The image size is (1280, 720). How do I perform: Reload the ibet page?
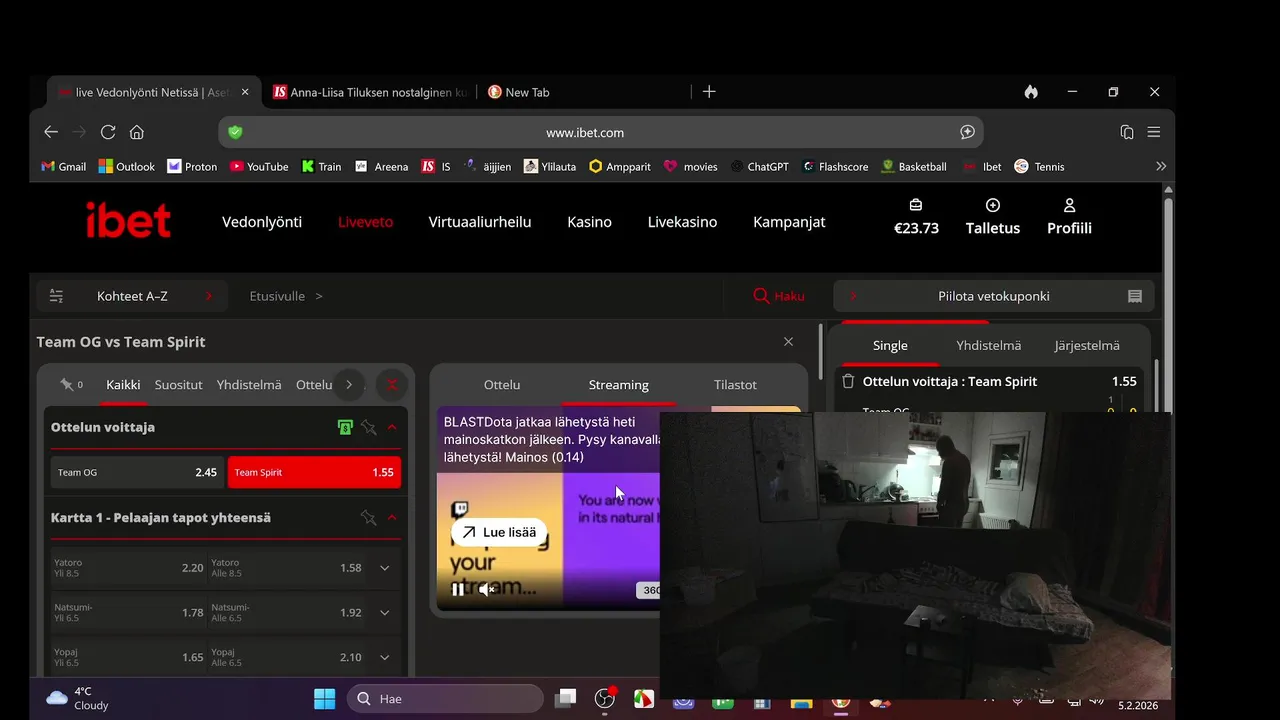[x=108, y=132]
